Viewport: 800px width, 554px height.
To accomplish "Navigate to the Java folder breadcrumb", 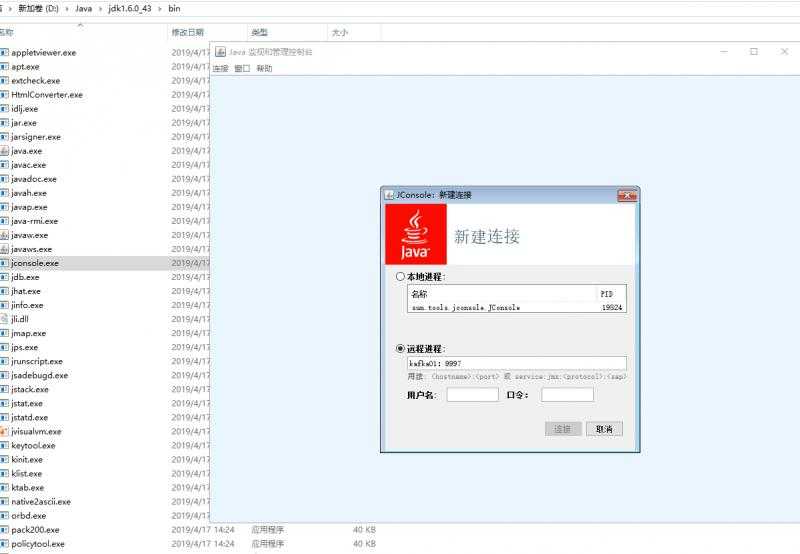I will click(x=84, y=9).
